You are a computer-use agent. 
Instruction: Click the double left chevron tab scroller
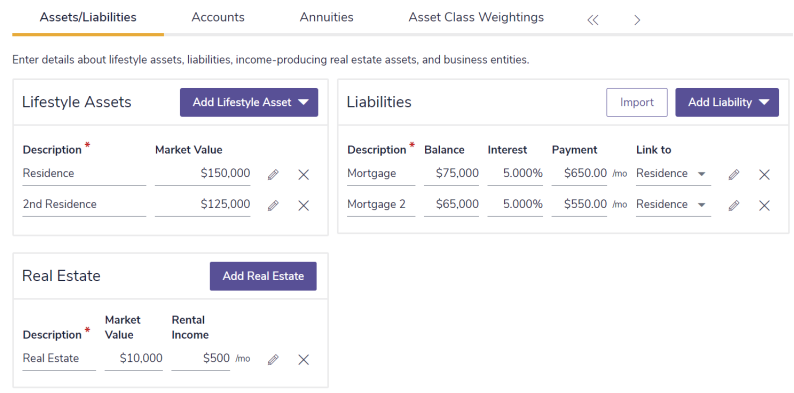tap(592, 20)
